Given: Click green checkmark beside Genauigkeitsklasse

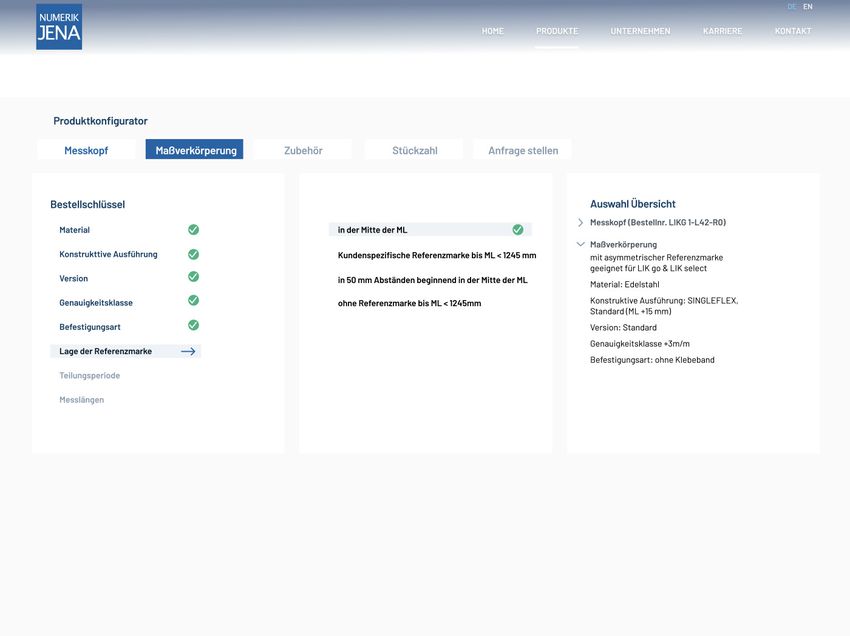Looking at the screenshot, I should pyautogui.click(x=193, y=301).
